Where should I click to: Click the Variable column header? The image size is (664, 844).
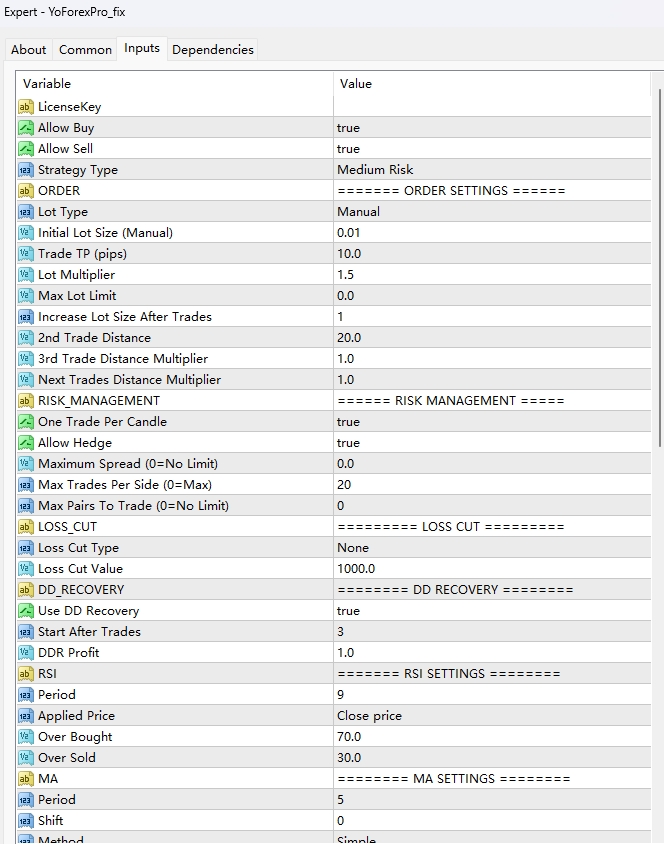[x=175, y=83]
